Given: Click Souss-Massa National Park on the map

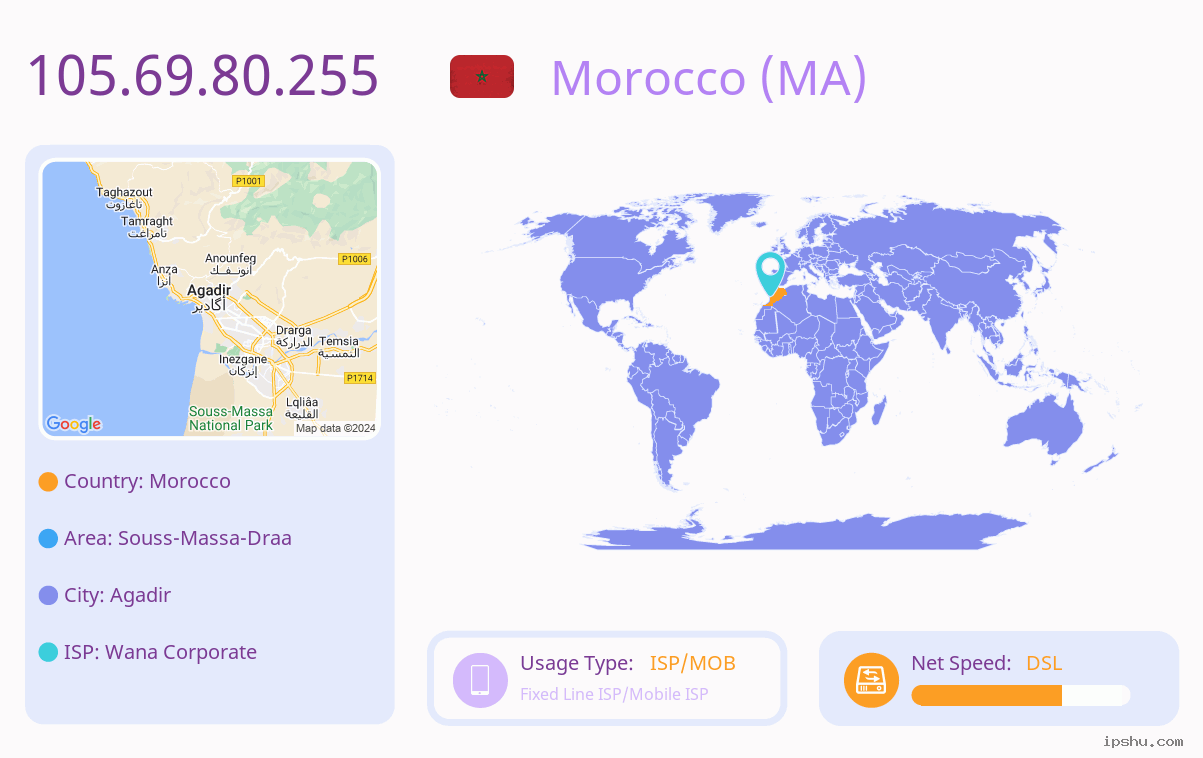Looking at the screenshot, I should click(231, 418).
